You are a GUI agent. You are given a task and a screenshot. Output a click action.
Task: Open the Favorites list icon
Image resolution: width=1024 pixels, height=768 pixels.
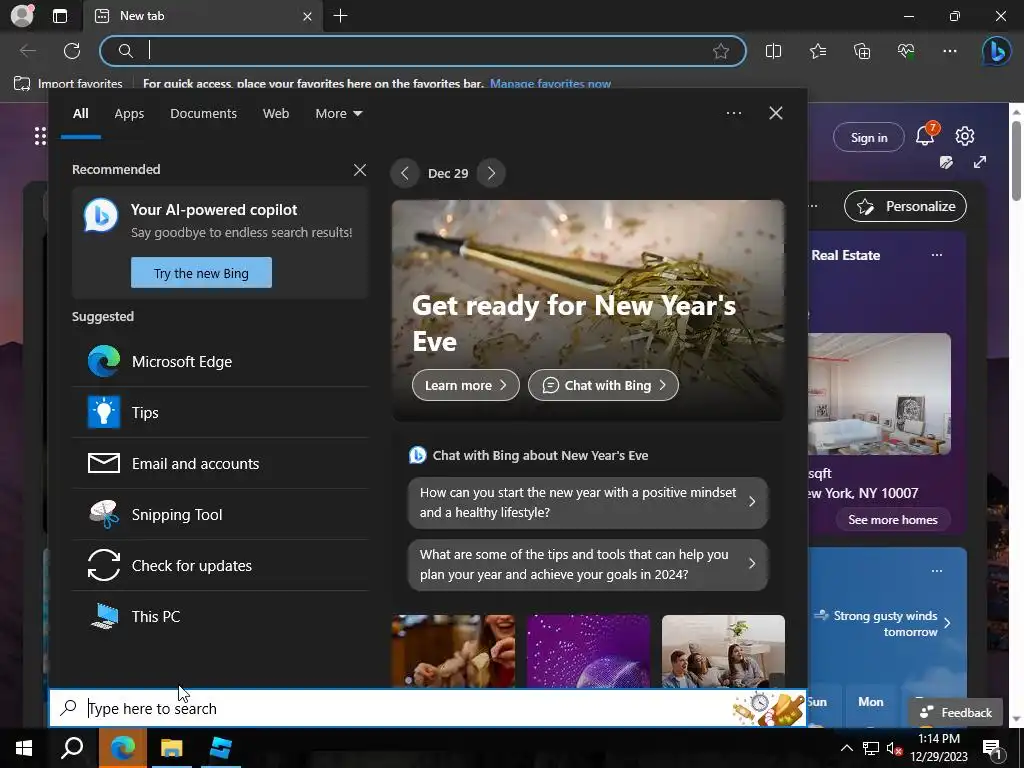[818, 51]
